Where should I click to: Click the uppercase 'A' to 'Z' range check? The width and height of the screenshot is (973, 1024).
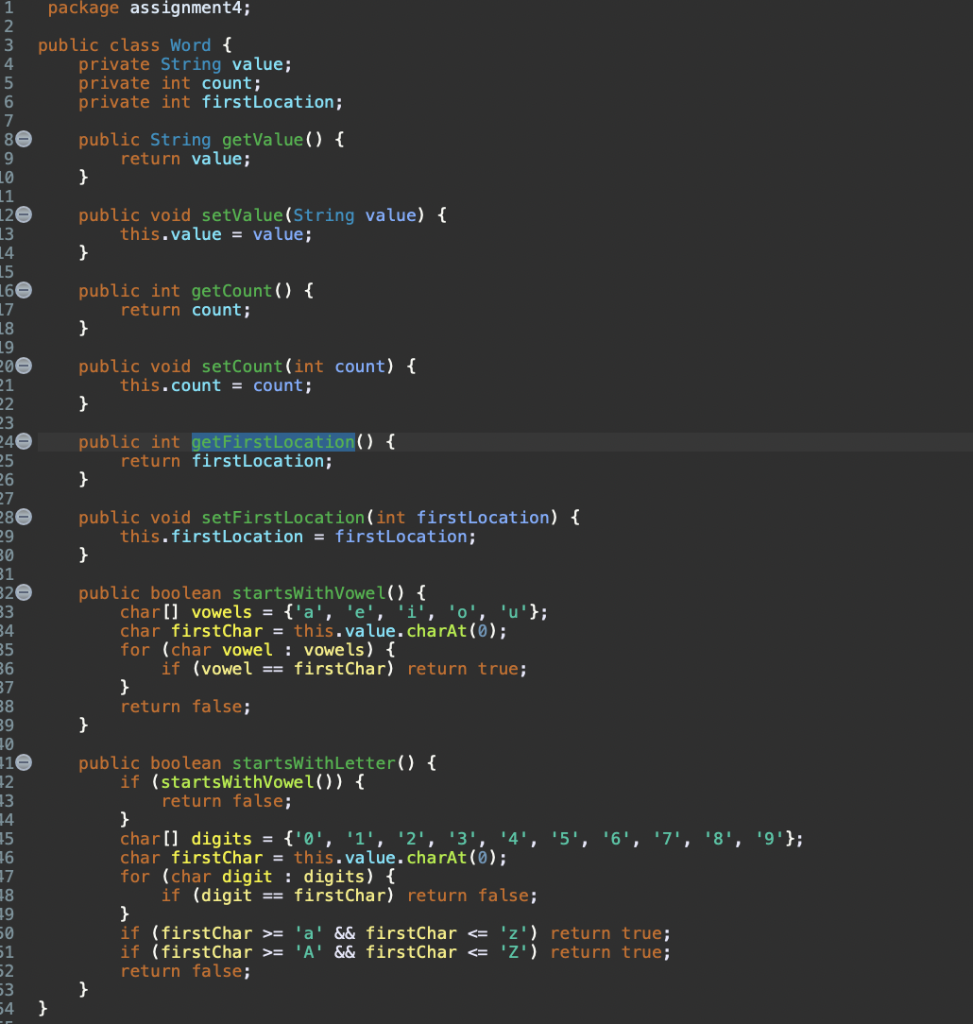tap(329, 953)
